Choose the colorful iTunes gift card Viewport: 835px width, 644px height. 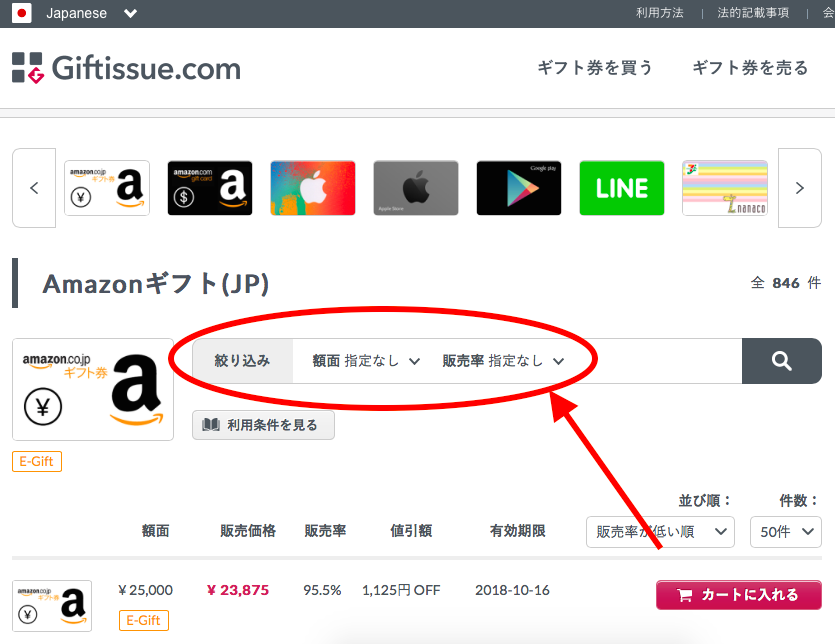(x=313, y=188)
